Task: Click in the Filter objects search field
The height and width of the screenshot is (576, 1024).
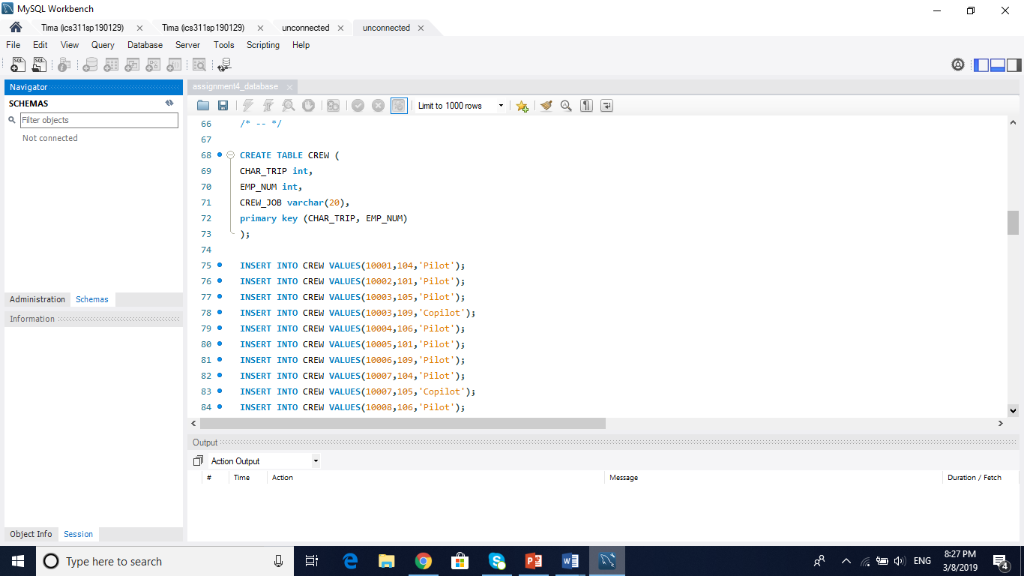Action: coord(97,119)
